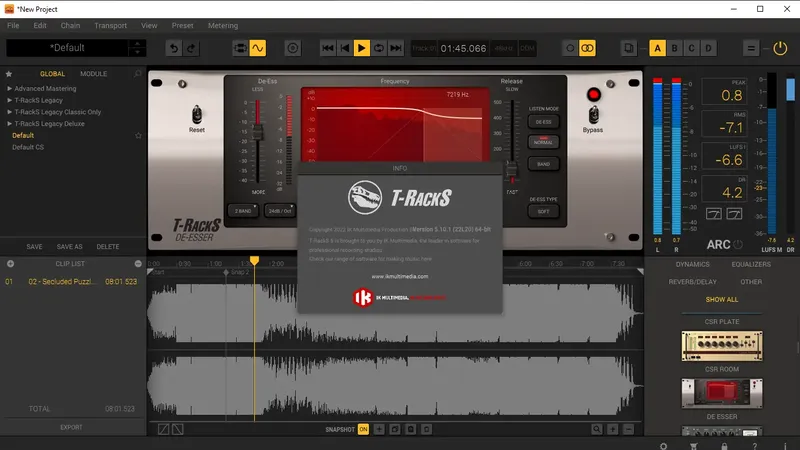Click the waveform zoom magnifier icon
800x450 pixels.
[596, 429]
